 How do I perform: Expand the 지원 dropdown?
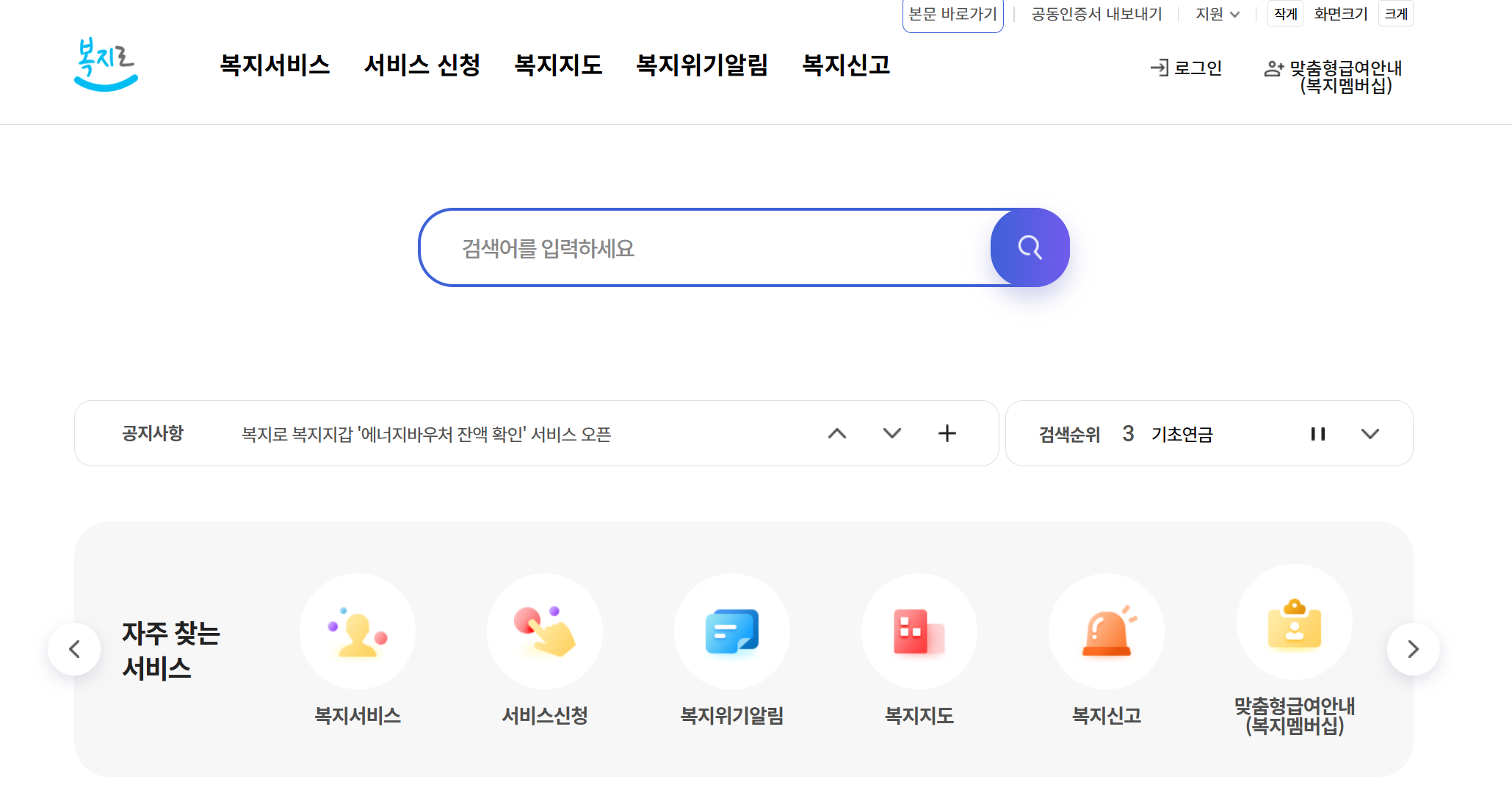tap(1218, 14)
